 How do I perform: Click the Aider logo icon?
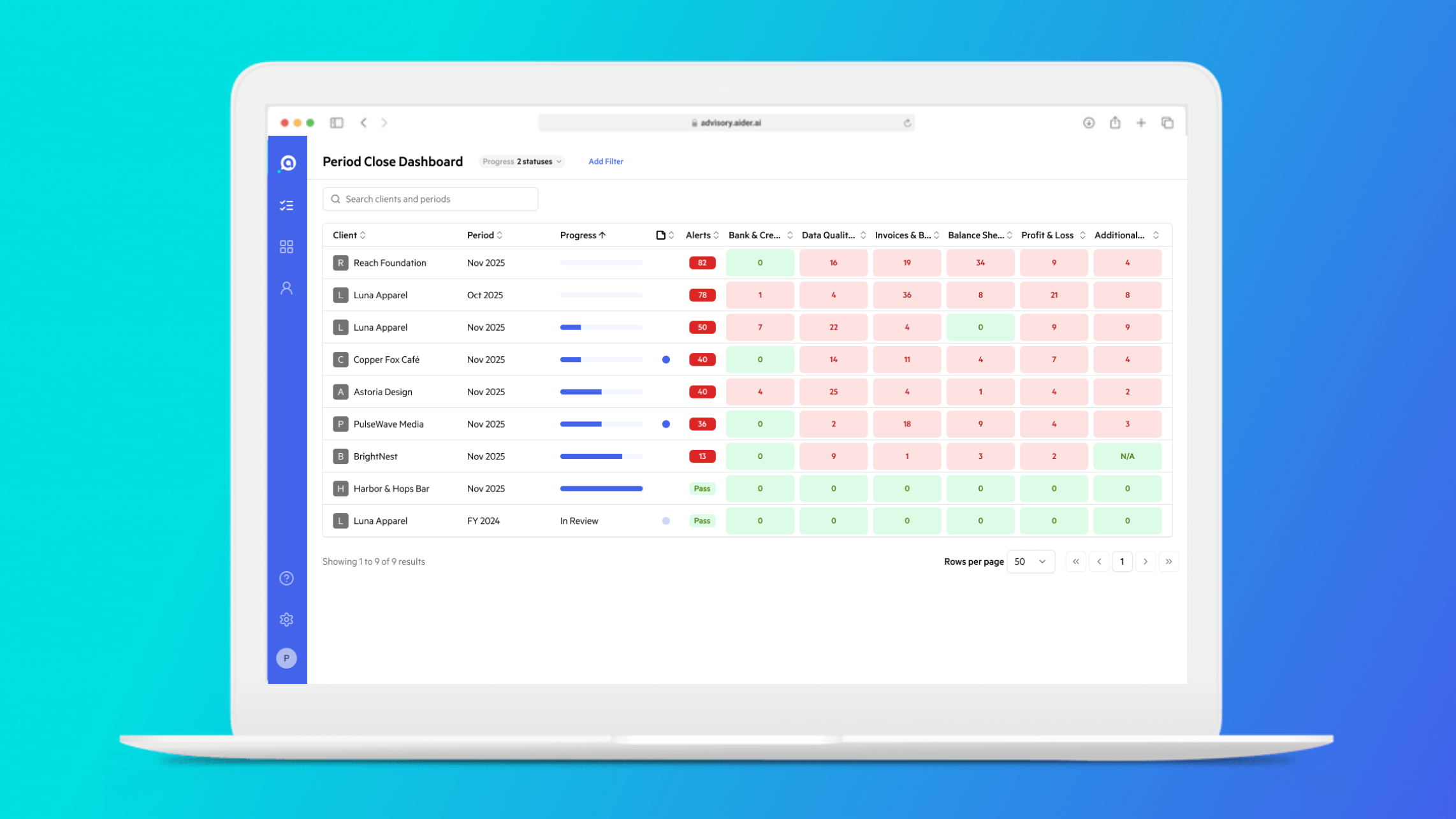point(288,163)
